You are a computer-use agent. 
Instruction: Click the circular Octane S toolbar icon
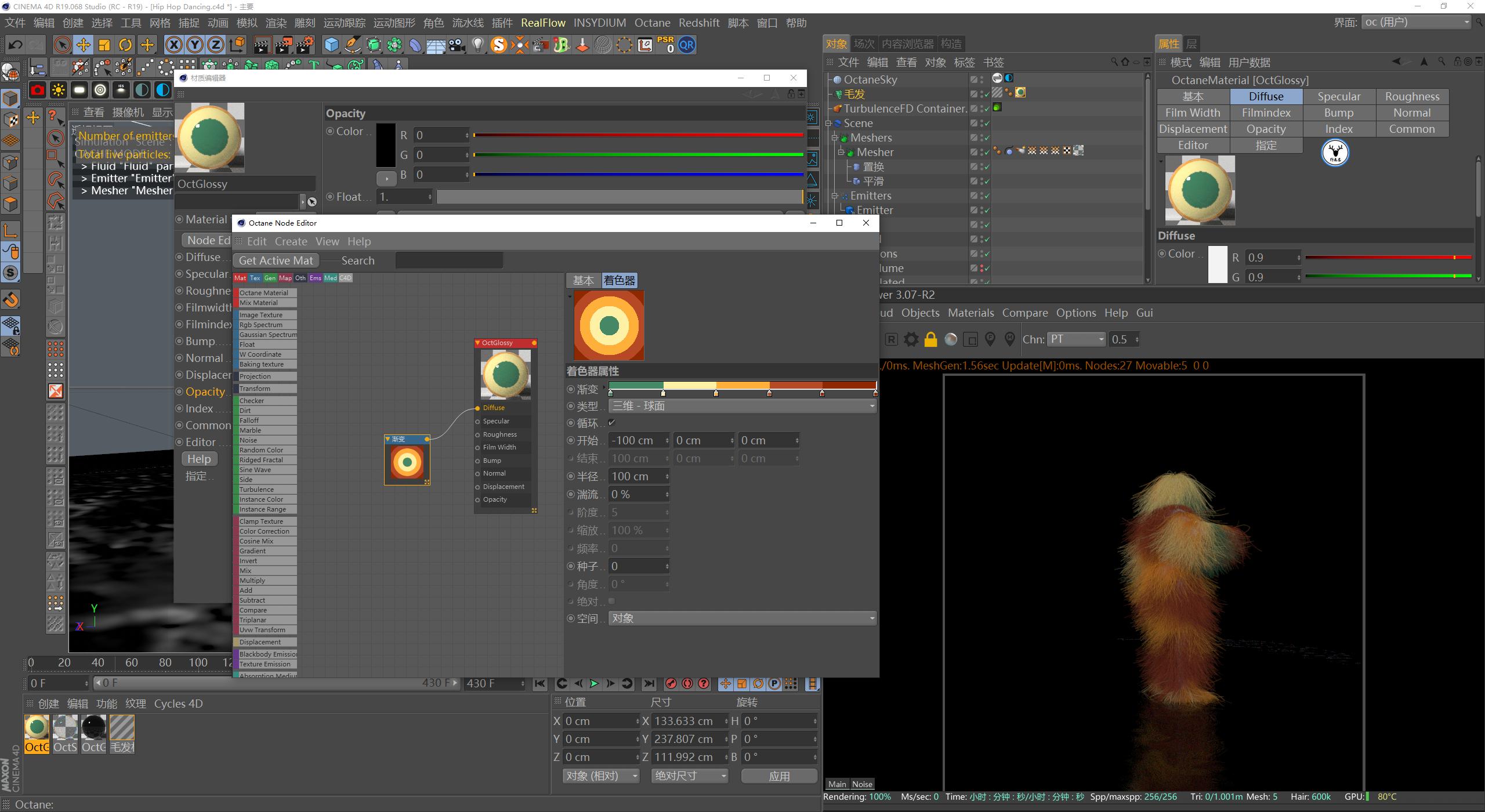(x=498, y=45)
